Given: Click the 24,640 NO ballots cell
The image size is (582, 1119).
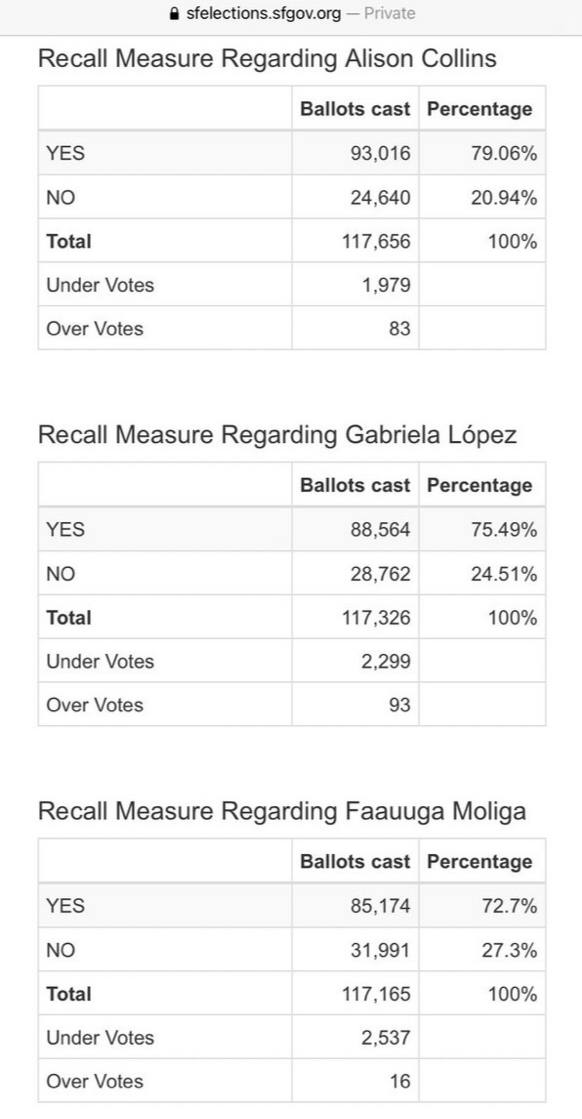Looking at the screenshot, I should (x=355, y=197).
